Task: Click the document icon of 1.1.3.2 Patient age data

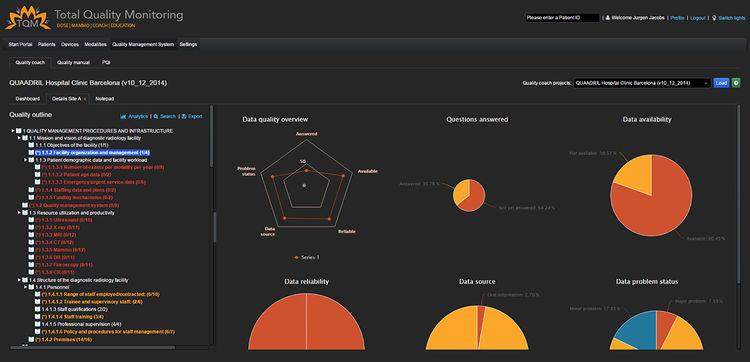Action: [38, 175]
